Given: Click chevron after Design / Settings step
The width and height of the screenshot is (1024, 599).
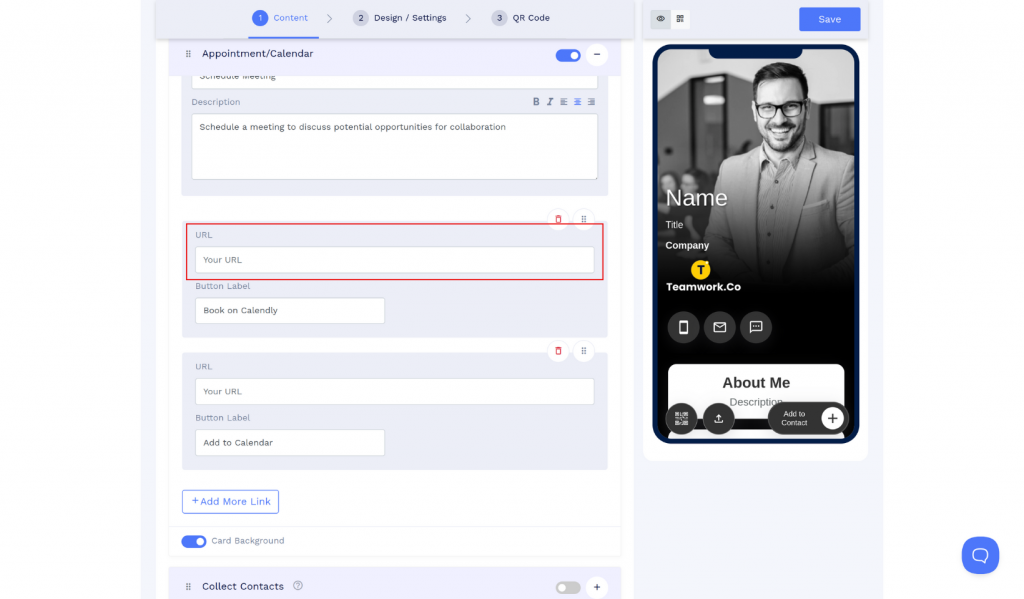Looking at the screenshot, I should [x=468, y=19].
